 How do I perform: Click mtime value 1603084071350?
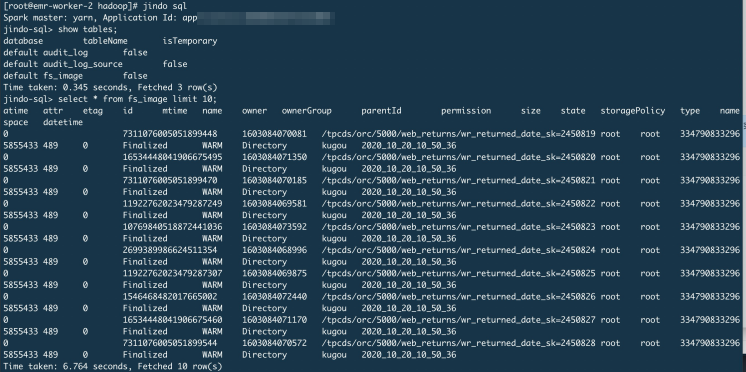coord(275,157)
